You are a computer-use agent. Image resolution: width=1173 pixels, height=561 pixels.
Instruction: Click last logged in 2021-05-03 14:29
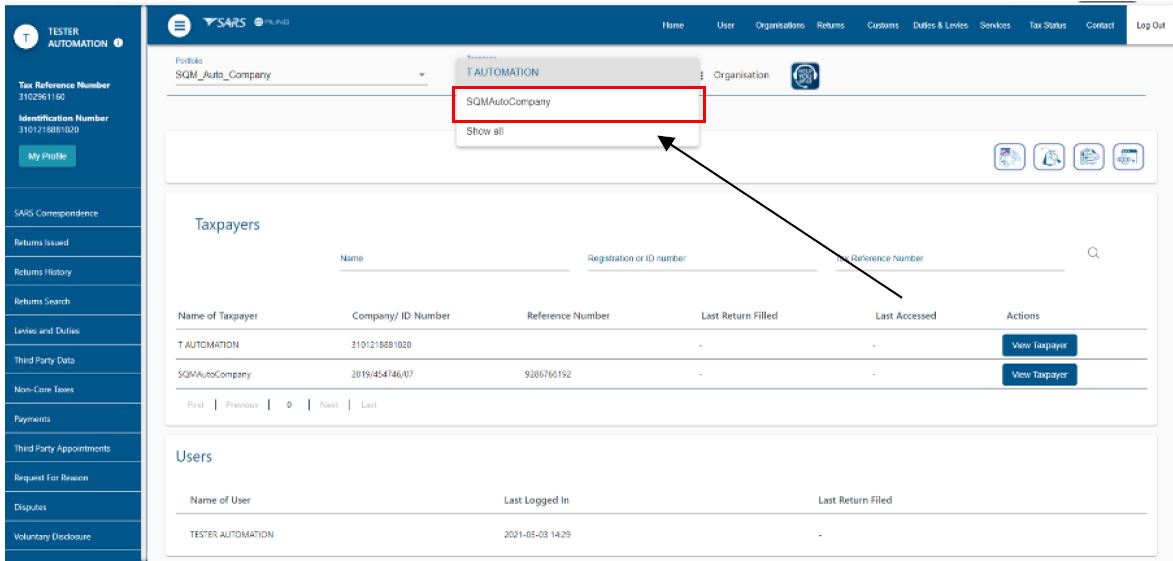[537, 536]
